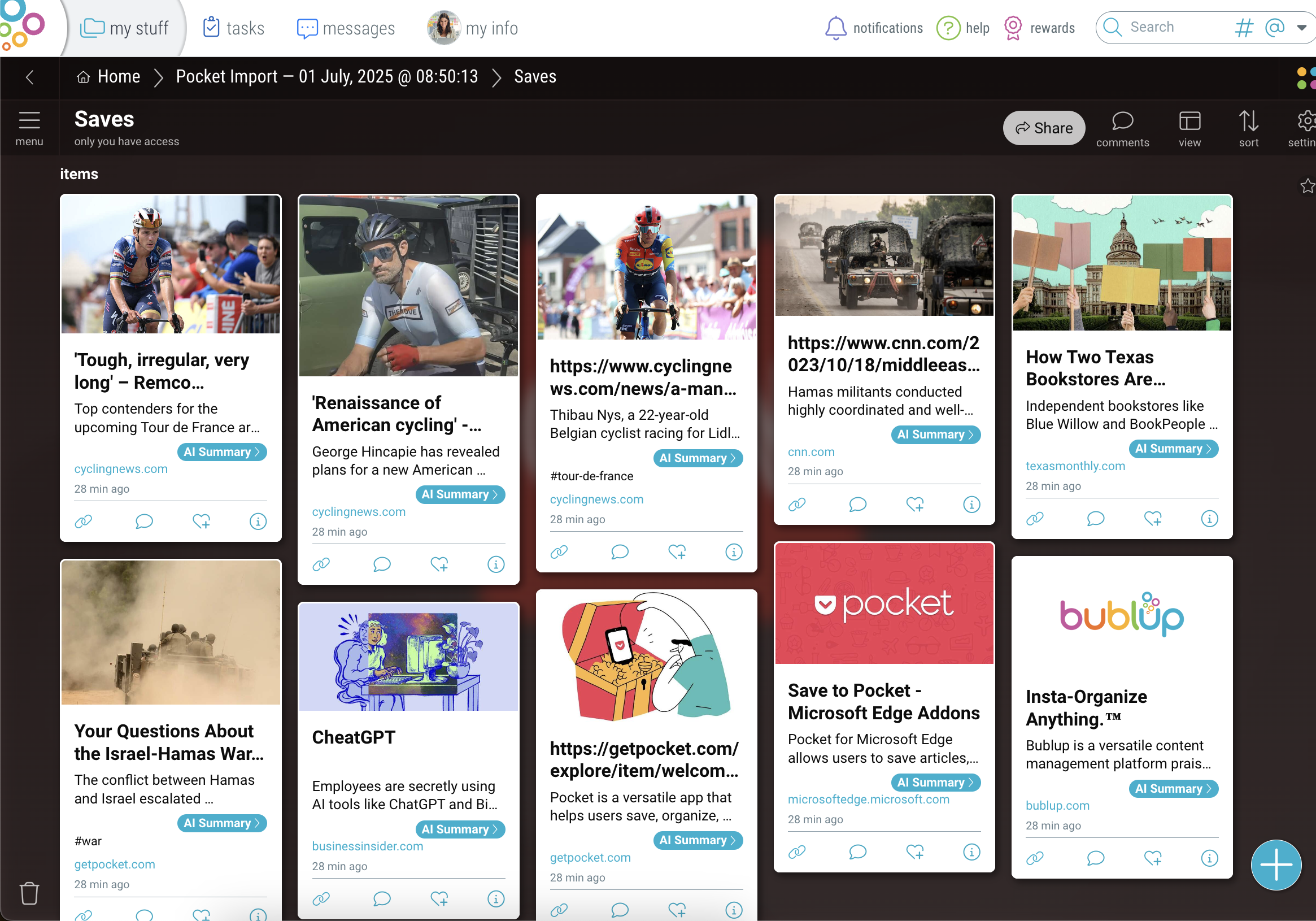Image resolution: width=1316 pixels, height=921 pixels.
Task: Comment on Thibau Nys cyclingnews card
Action: pos(620,551)
